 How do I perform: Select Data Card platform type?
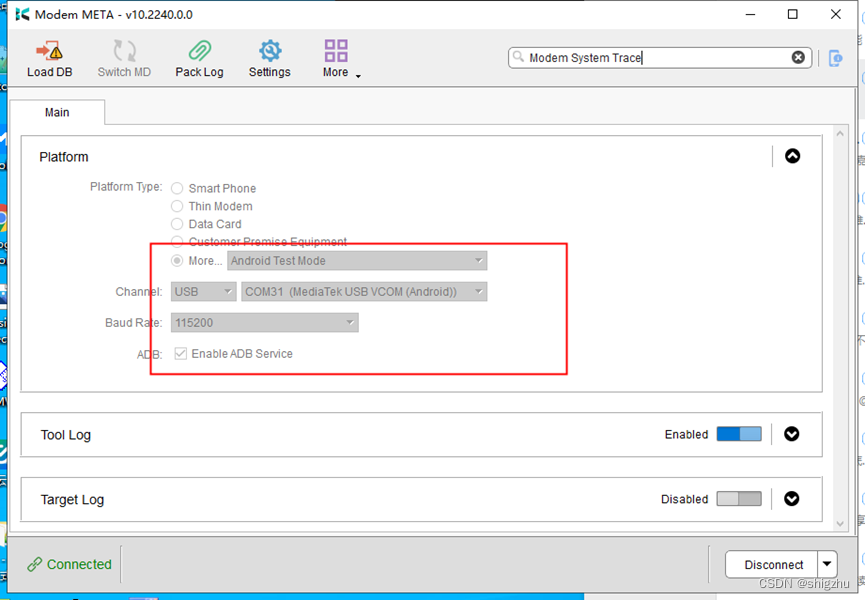177,224
